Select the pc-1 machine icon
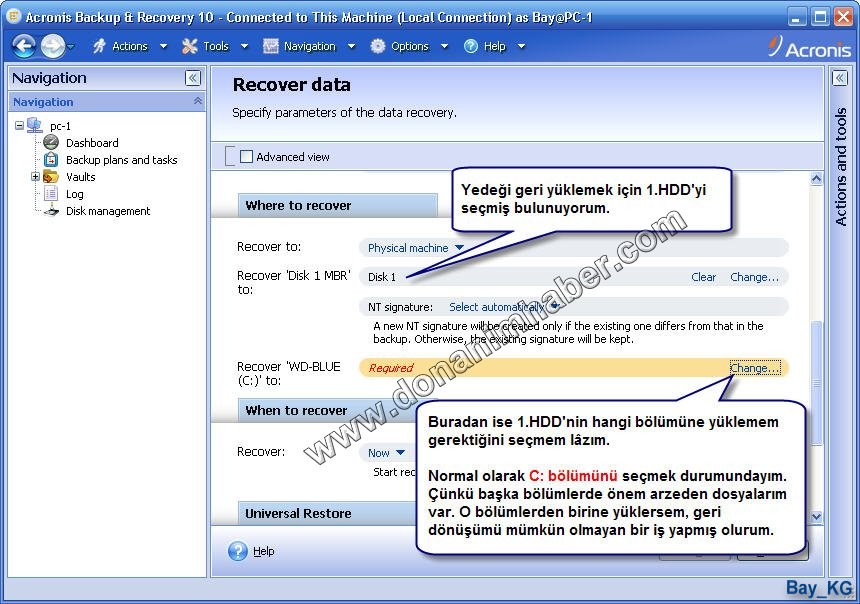The image size is (860, 604). click(x=35, y=126)
